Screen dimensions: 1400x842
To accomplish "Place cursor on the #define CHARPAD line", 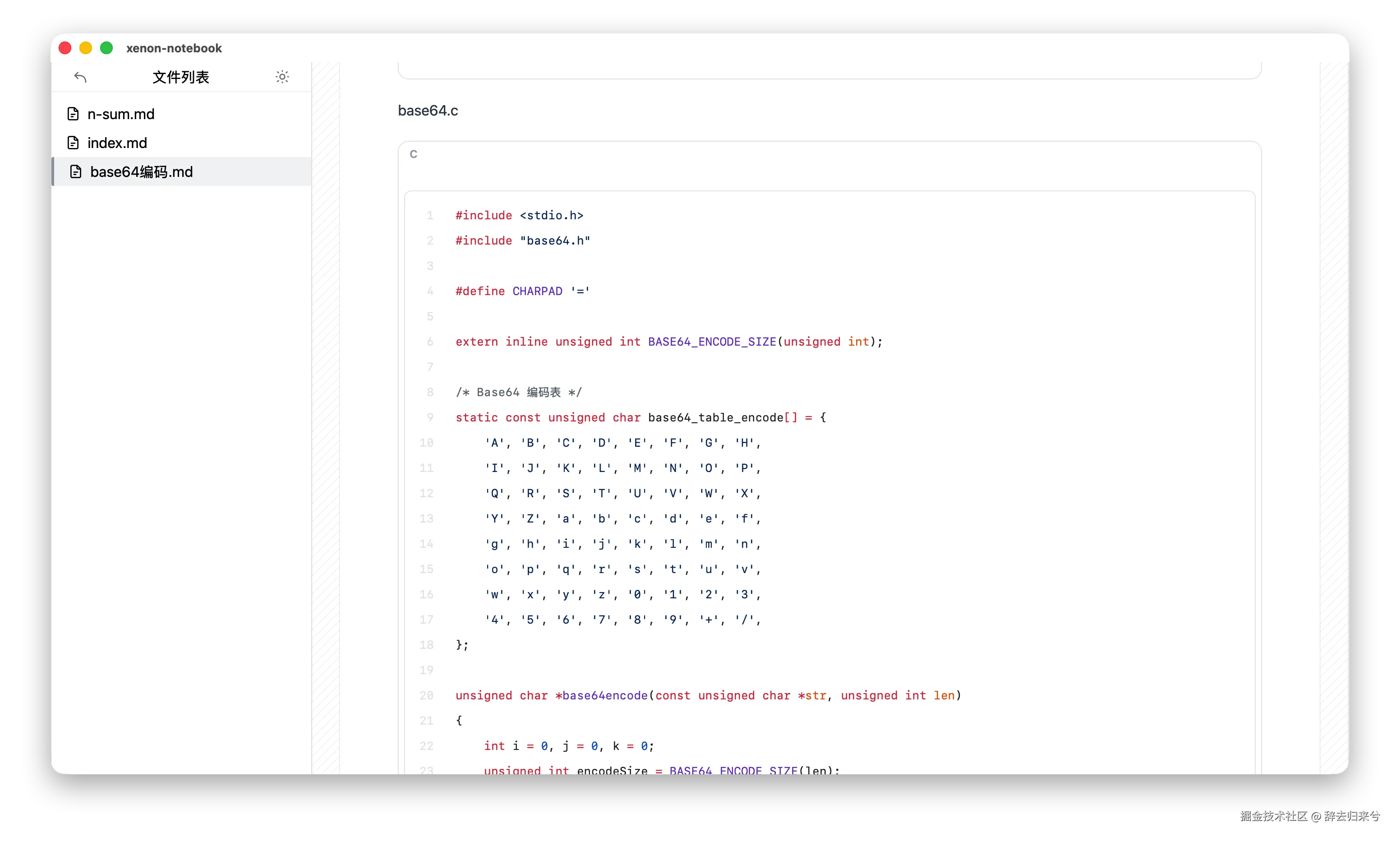I will point(522,291).
